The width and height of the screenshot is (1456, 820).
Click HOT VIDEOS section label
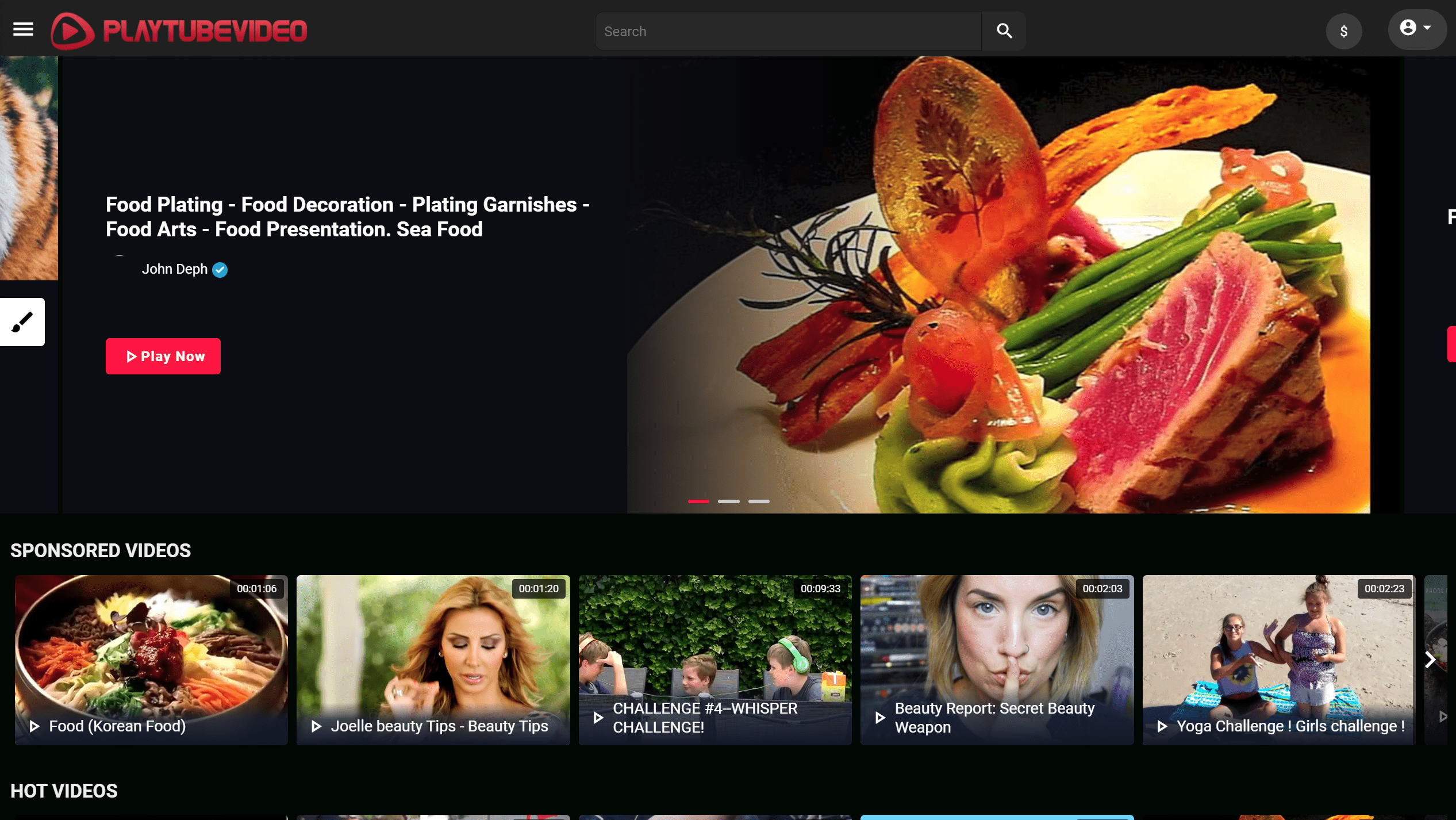pos(63,791)
